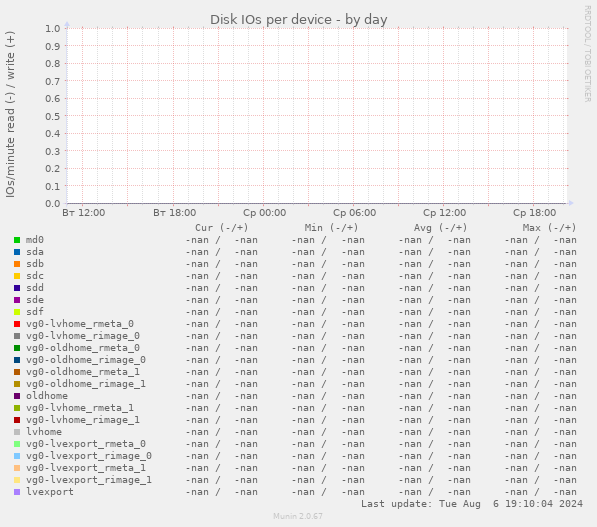Select the lvexport legend label
This screenshot has height=527, width=597.
50,492
